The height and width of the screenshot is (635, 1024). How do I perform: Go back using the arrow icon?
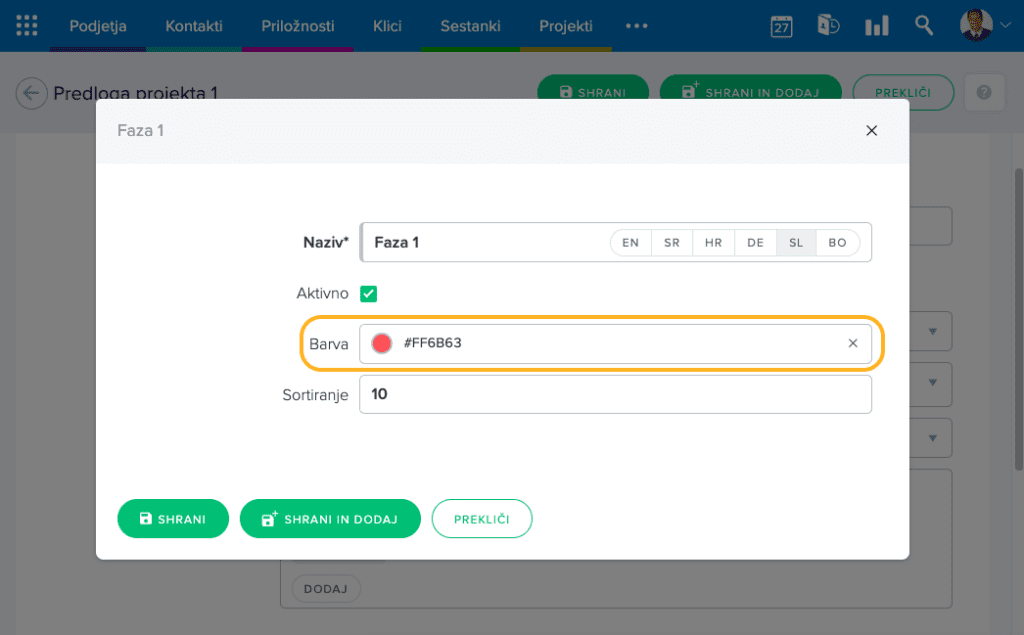pos(31,94)
